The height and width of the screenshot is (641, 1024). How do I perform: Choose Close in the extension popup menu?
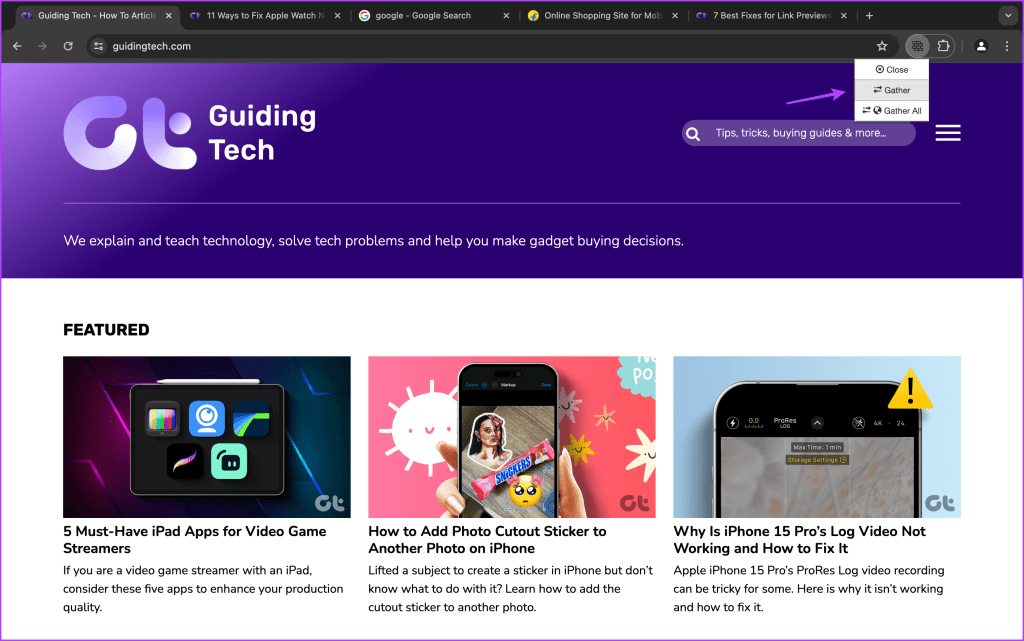point(891,70)
